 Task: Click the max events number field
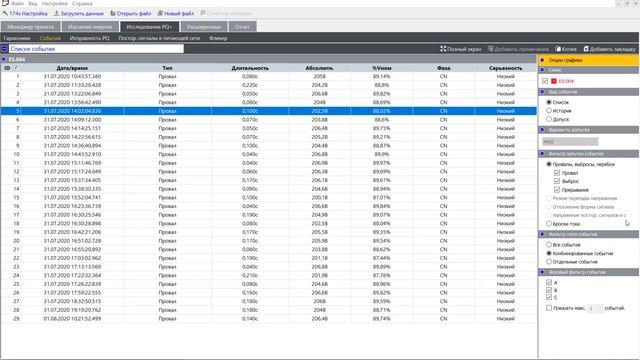[x=595, y=308]
